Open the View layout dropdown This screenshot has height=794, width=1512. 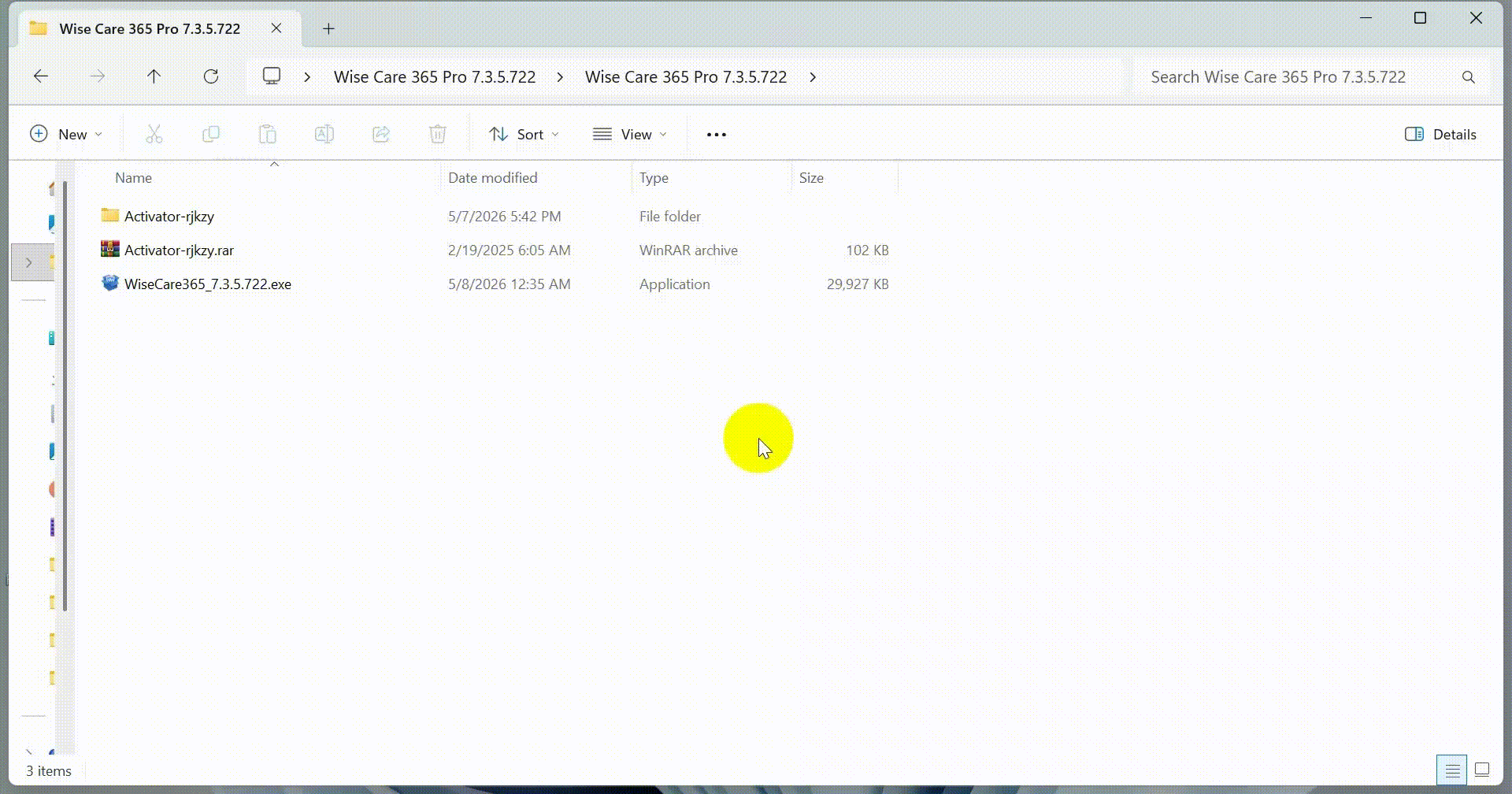[x=630, y=135]
